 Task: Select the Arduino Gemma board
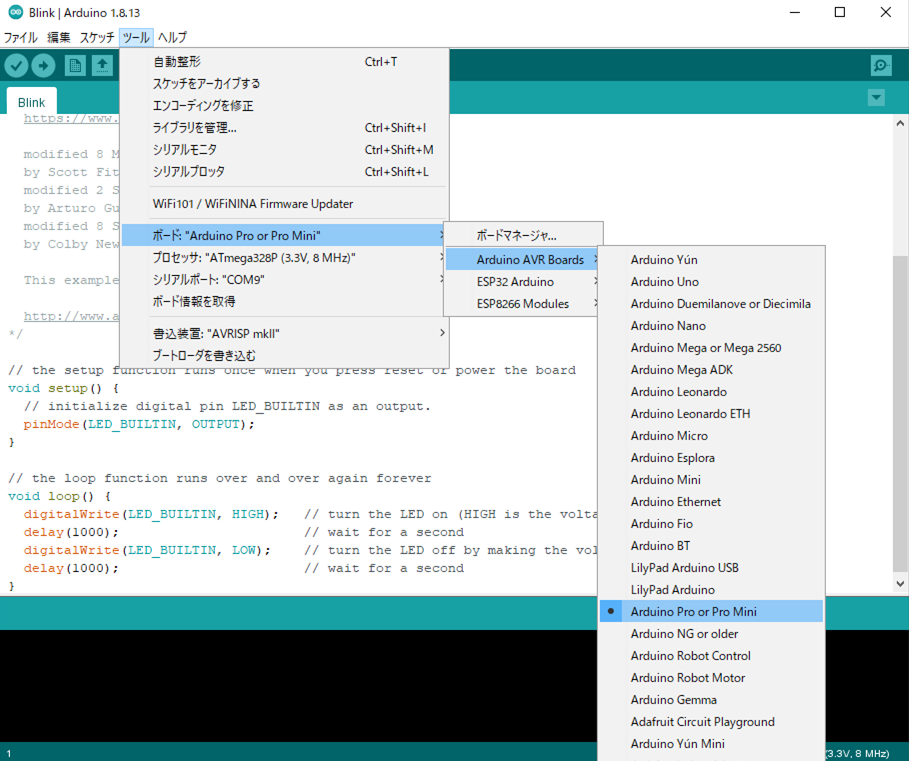(x=711, y=700)
